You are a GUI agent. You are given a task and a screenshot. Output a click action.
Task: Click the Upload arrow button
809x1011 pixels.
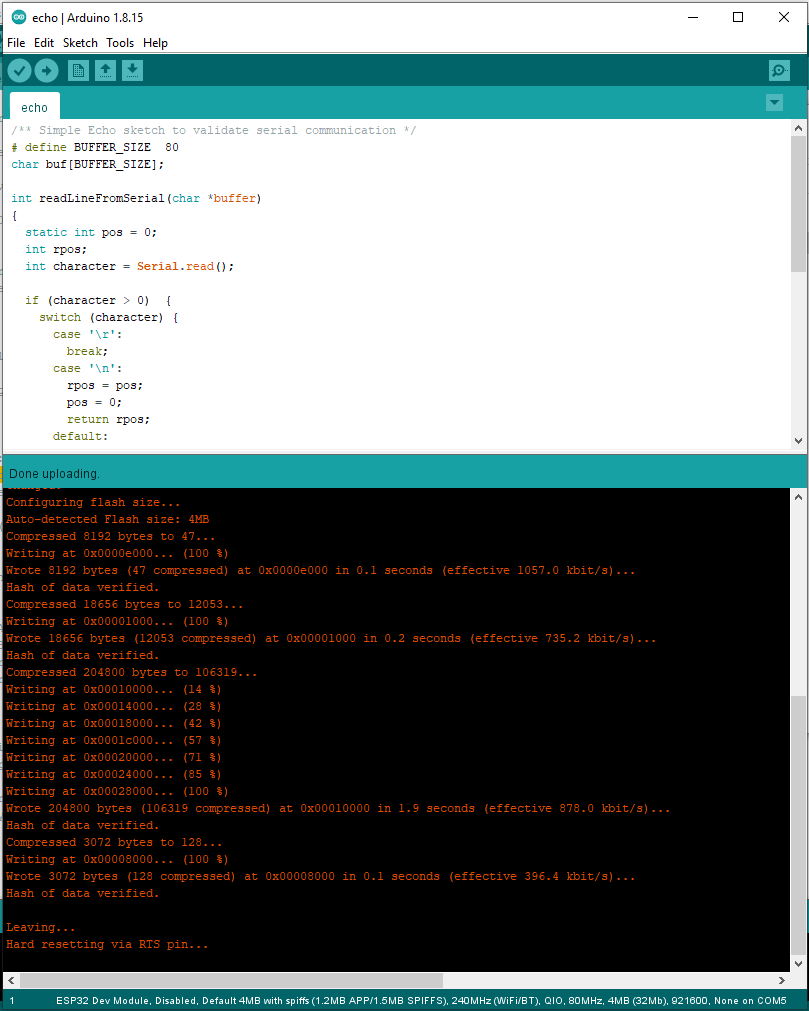(x=46, y=70)
